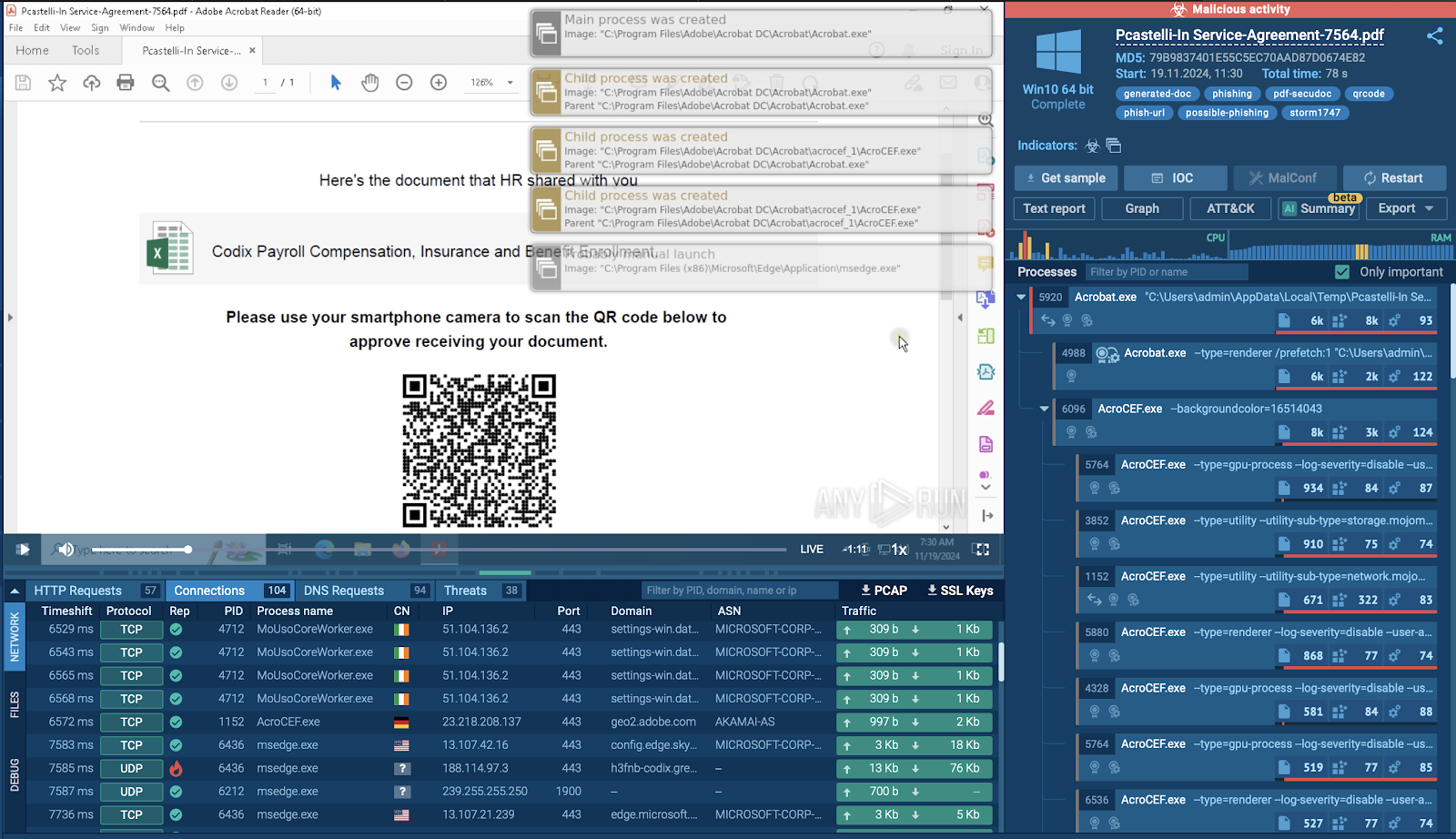Open the Acrobat Home tab
Viewport: 1456px width, 839px height.
tap(32, 51)
